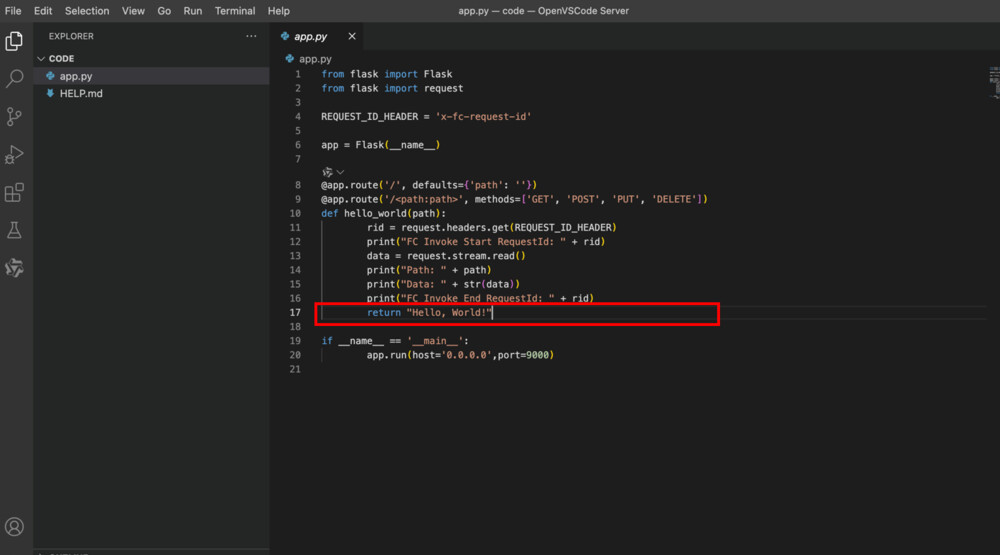Open the Run and Debug view
This screenshot has height=555, width=1000.
click(x=14, y=155)
